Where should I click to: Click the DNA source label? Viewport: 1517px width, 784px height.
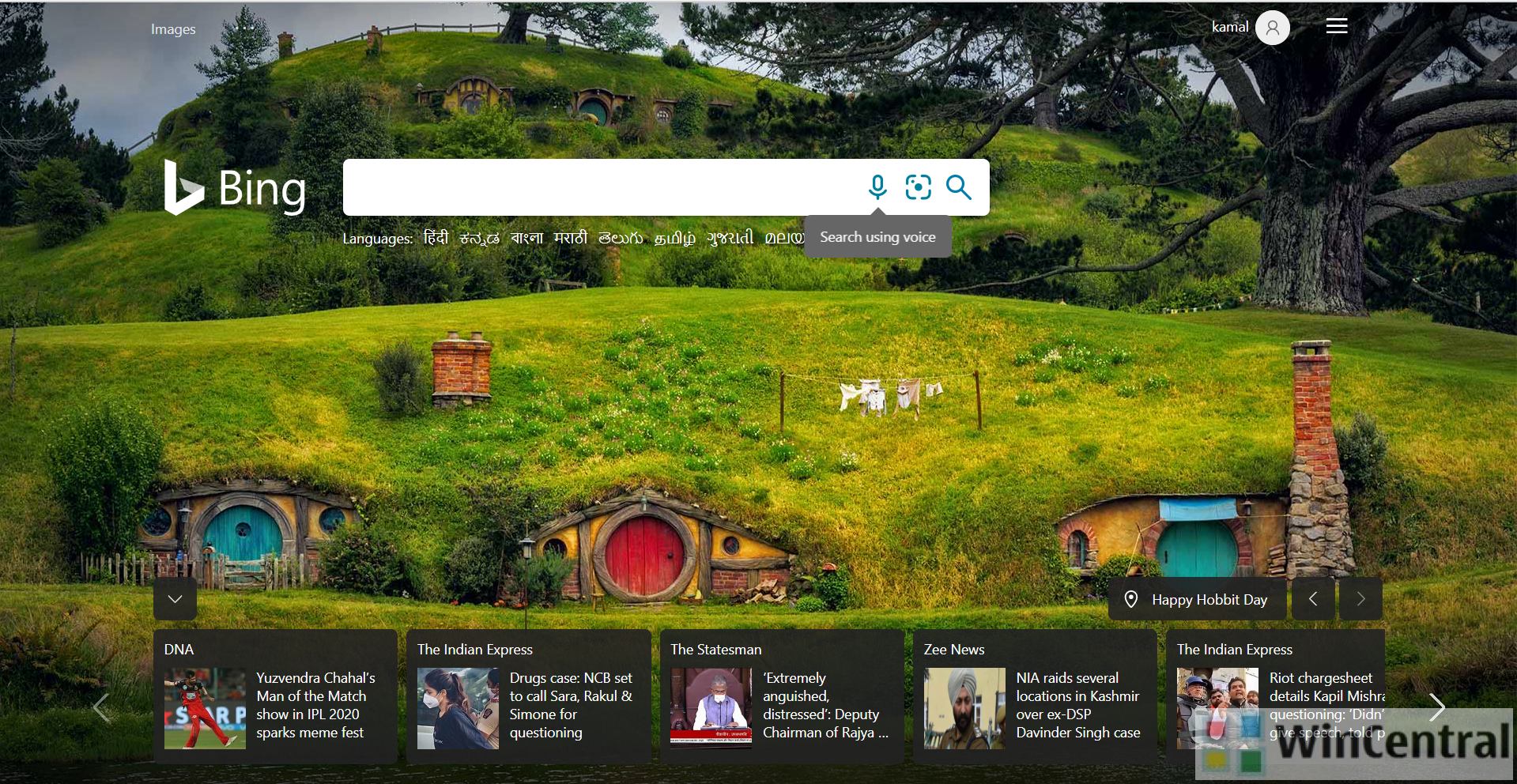pyautogui.click(x=179, y=650)
